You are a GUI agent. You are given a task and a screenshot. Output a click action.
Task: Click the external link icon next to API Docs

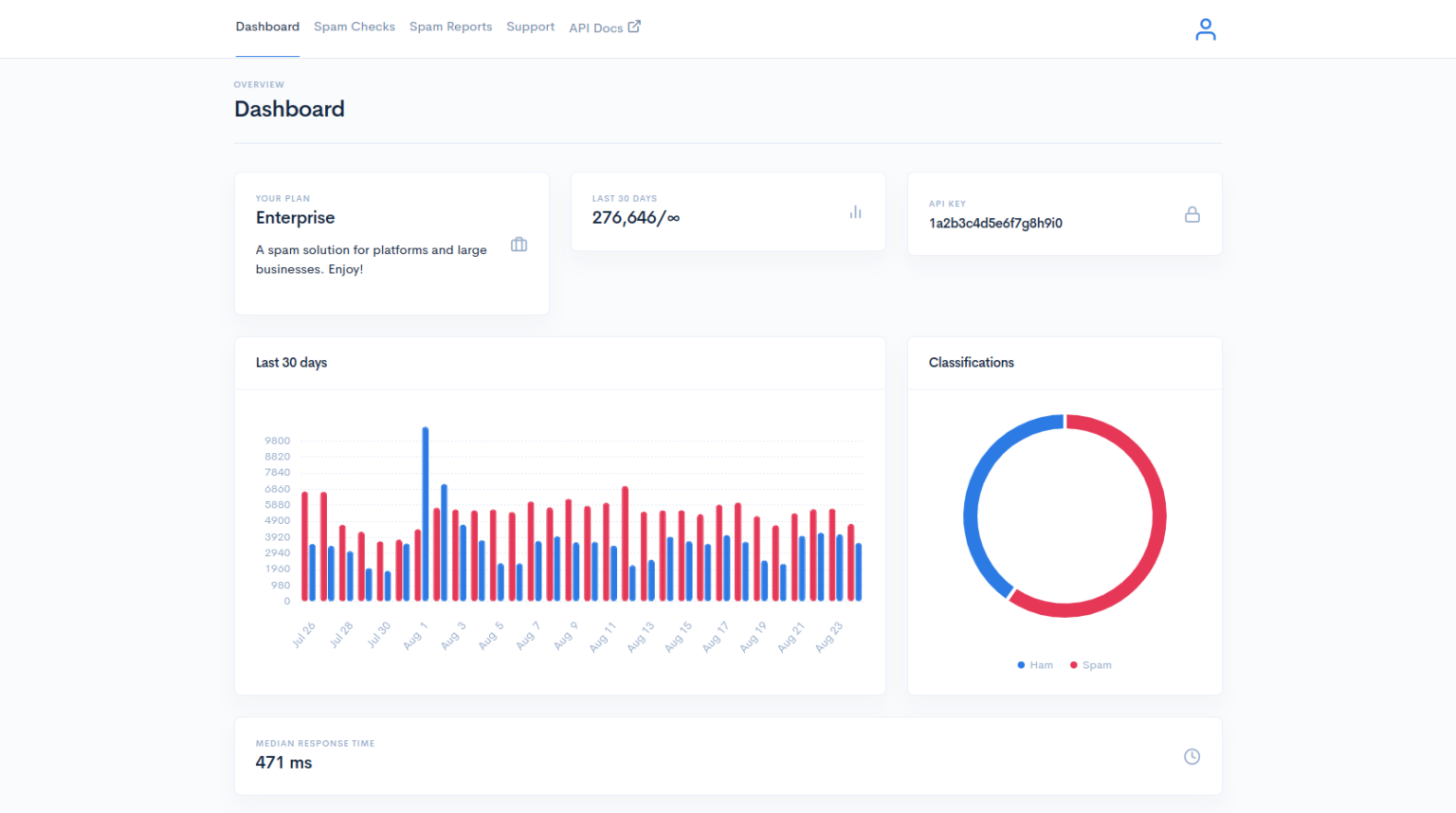click(x=634, y=27)
